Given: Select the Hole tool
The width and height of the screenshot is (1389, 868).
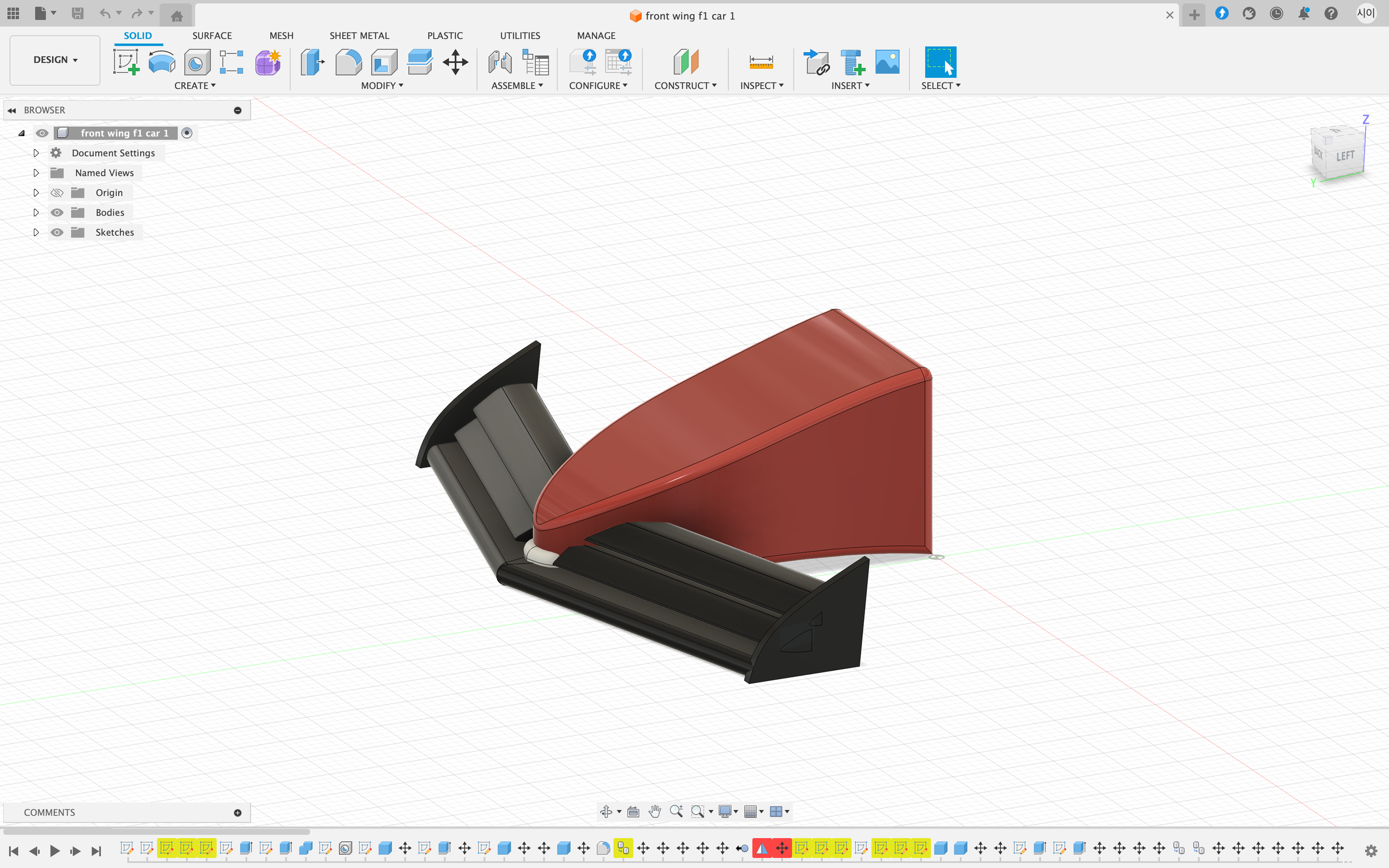Looking at the screenshot, I should (x=197, y=62).
